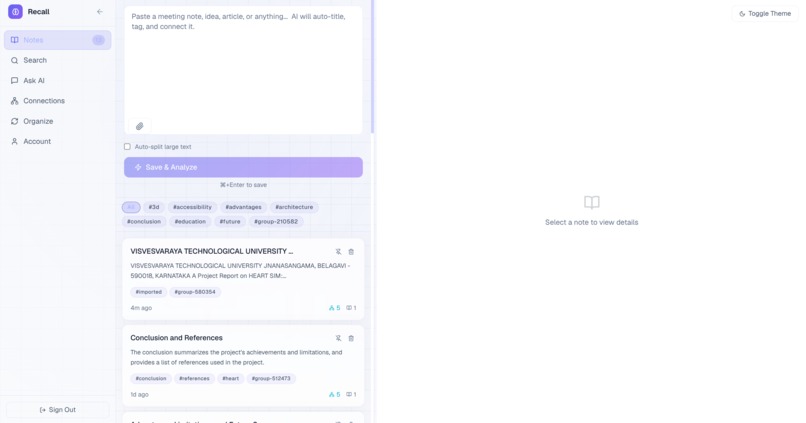
Task: Pin the Conclusion and References note
Action: (338, 338)
